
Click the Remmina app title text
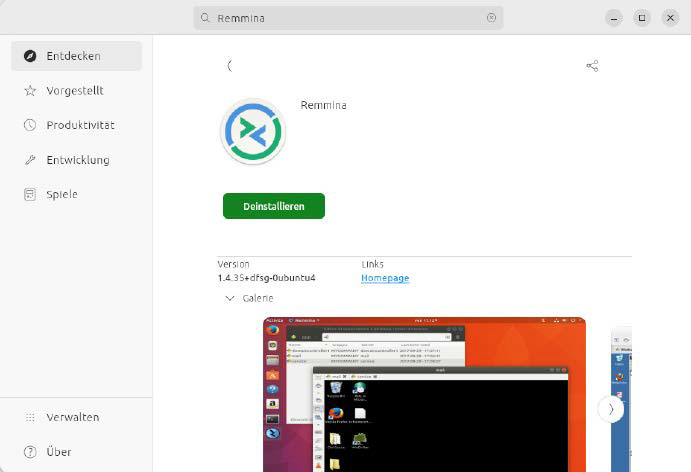tap(323, 105)
